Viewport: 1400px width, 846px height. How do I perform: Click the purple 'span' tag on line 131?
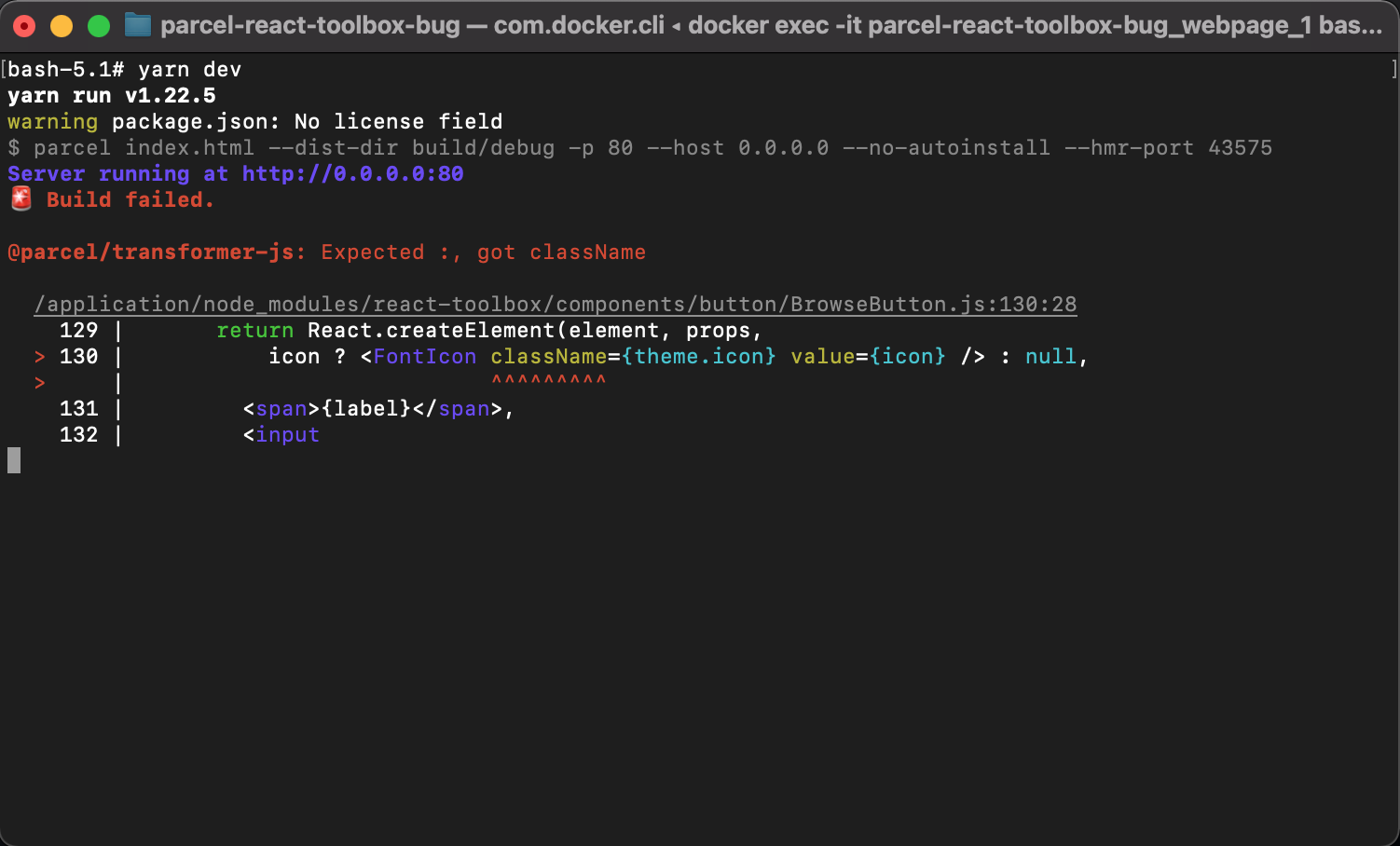coord(281,408)
